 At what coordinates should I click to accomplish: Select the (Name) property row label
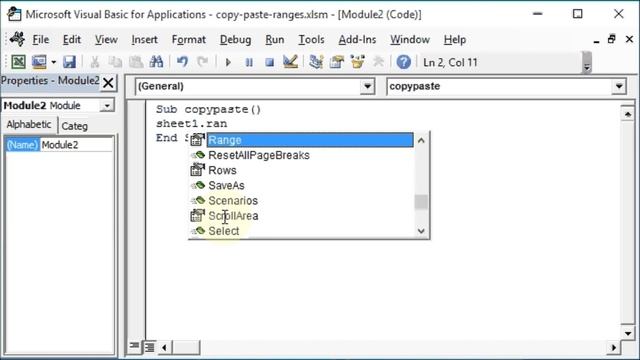pyautogui.click(x=22, y=145)
